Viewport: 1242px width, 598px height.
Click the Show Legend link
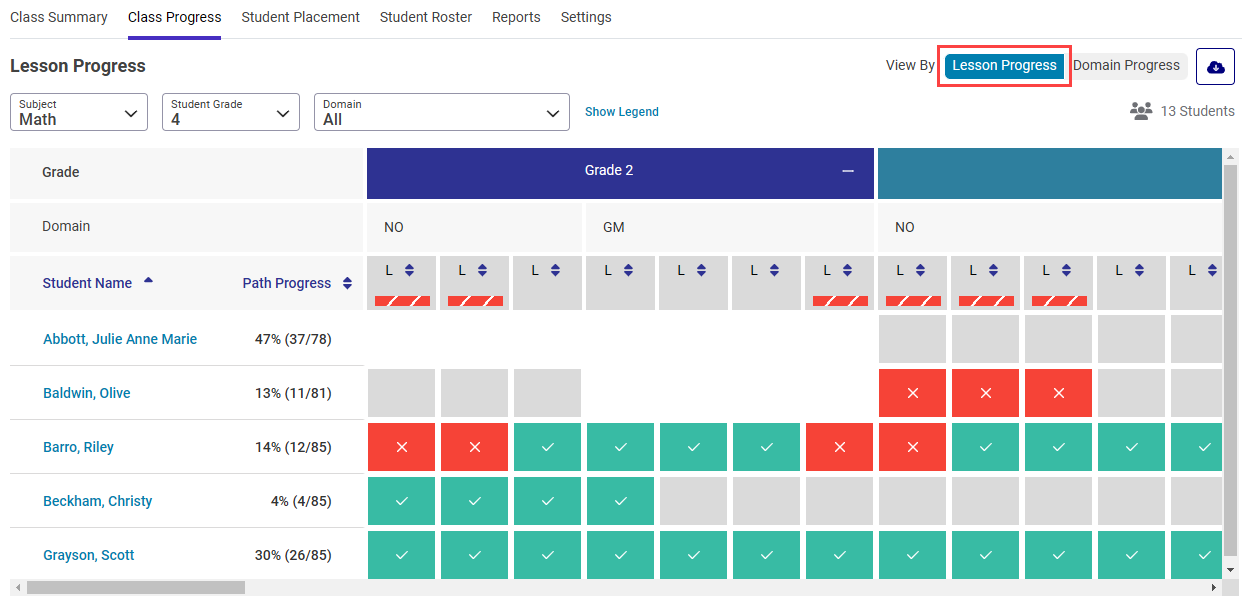621,112
